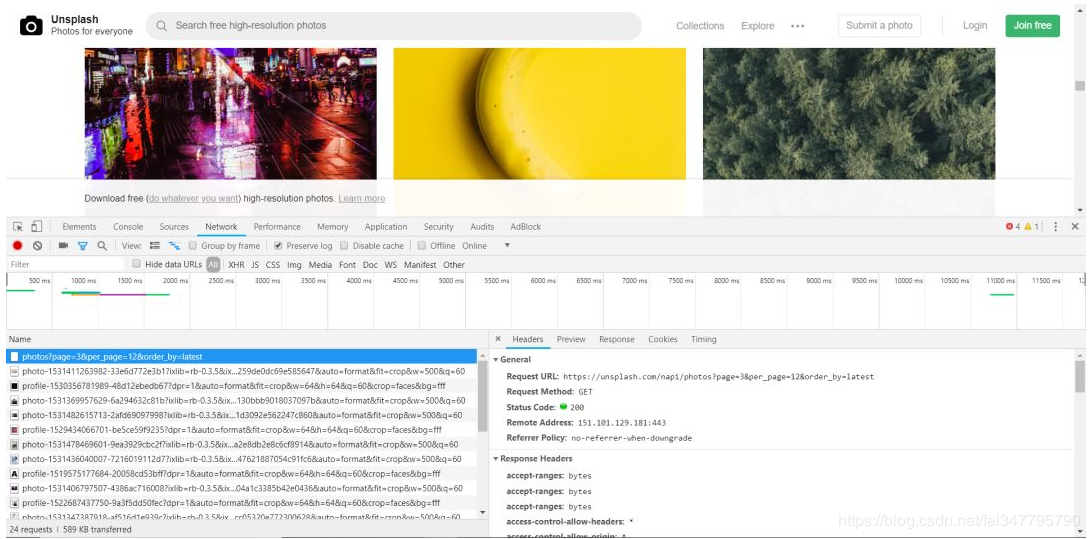Switch to the Memory tab
Image resolution: width=1090 pixels, height=539 pixels.
tap(332, 227)
